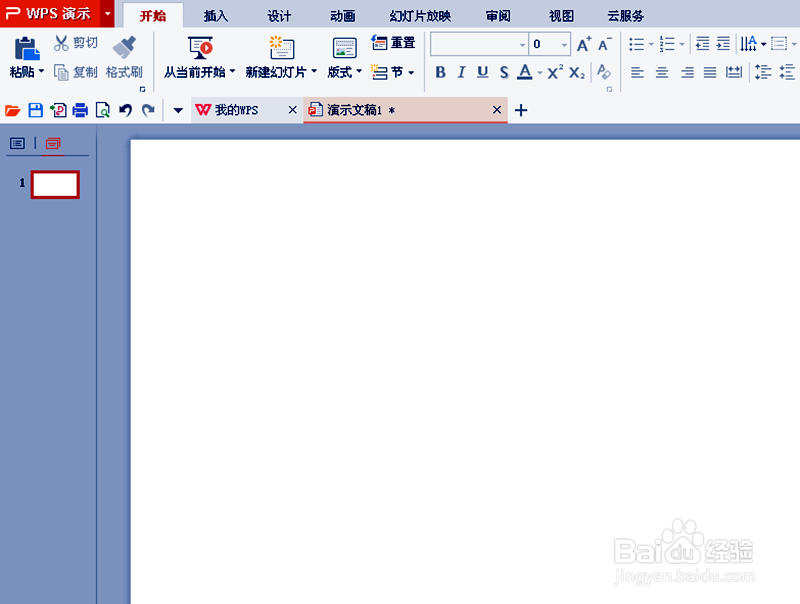The height and width of the screenshot is (604, 800).
Task: Align text left
Action: (x=637, y=72)
